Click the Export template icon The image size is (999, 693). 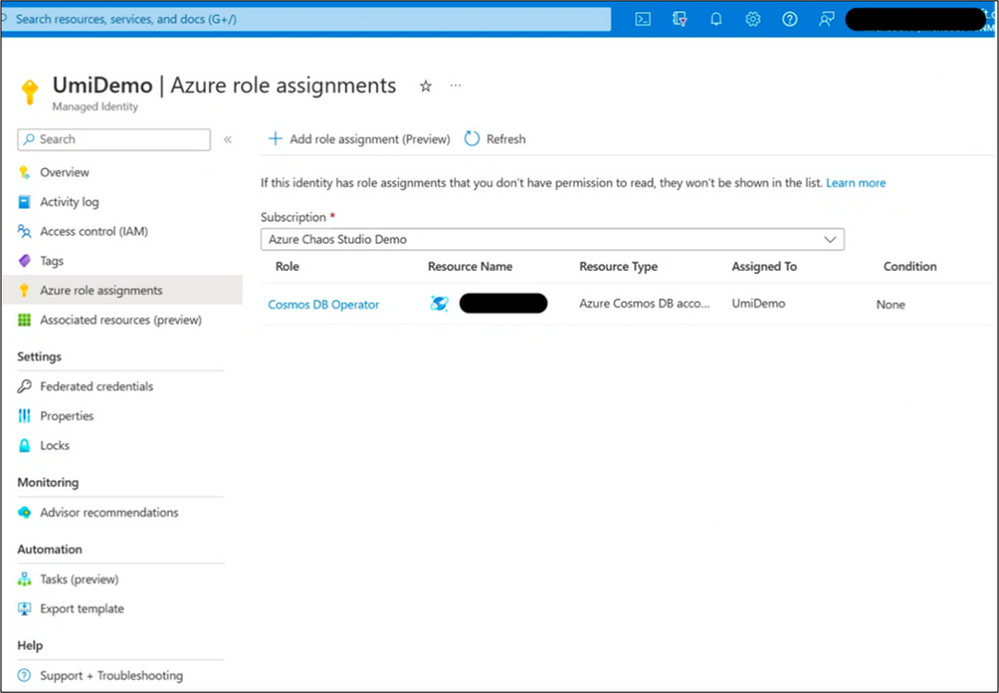click(x=24, y=608)
